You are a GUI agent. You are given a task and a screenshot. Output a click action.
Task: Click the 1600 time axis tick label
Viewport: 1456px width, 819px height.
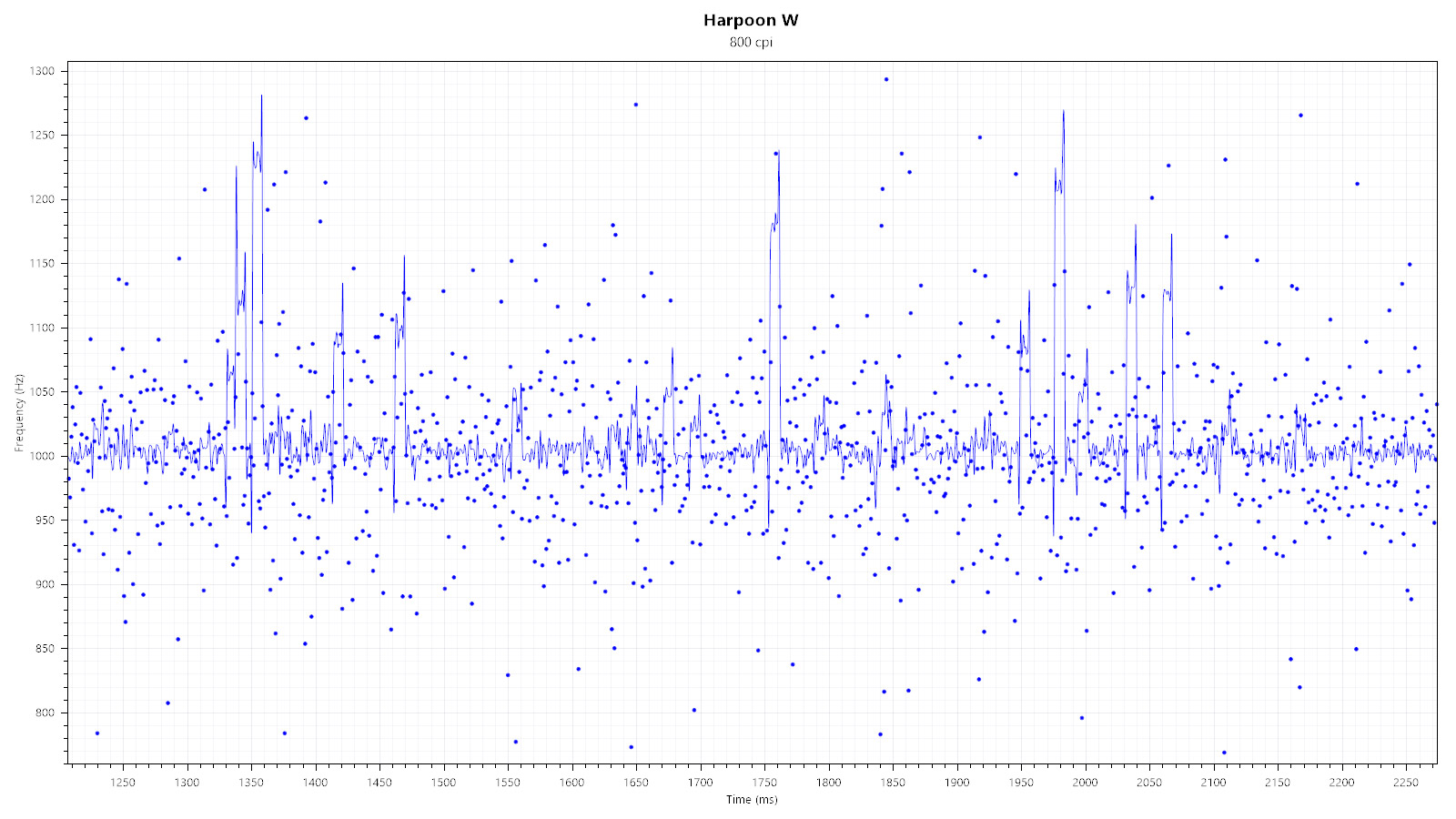571,783
